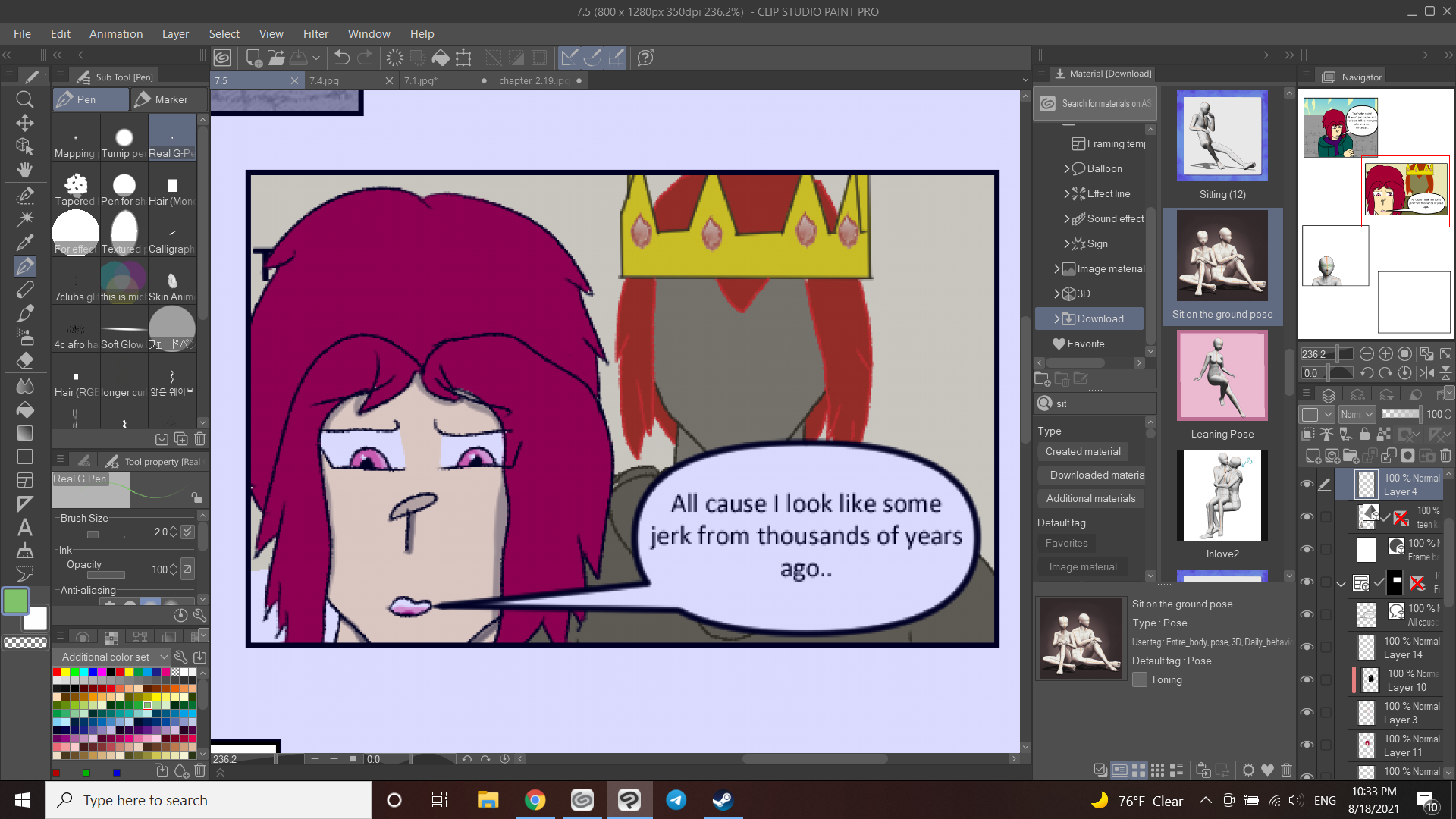This screenshot has height=819, width=1456.
Task: Expand the Balloon material folder
Action: tap(1066, 169)
